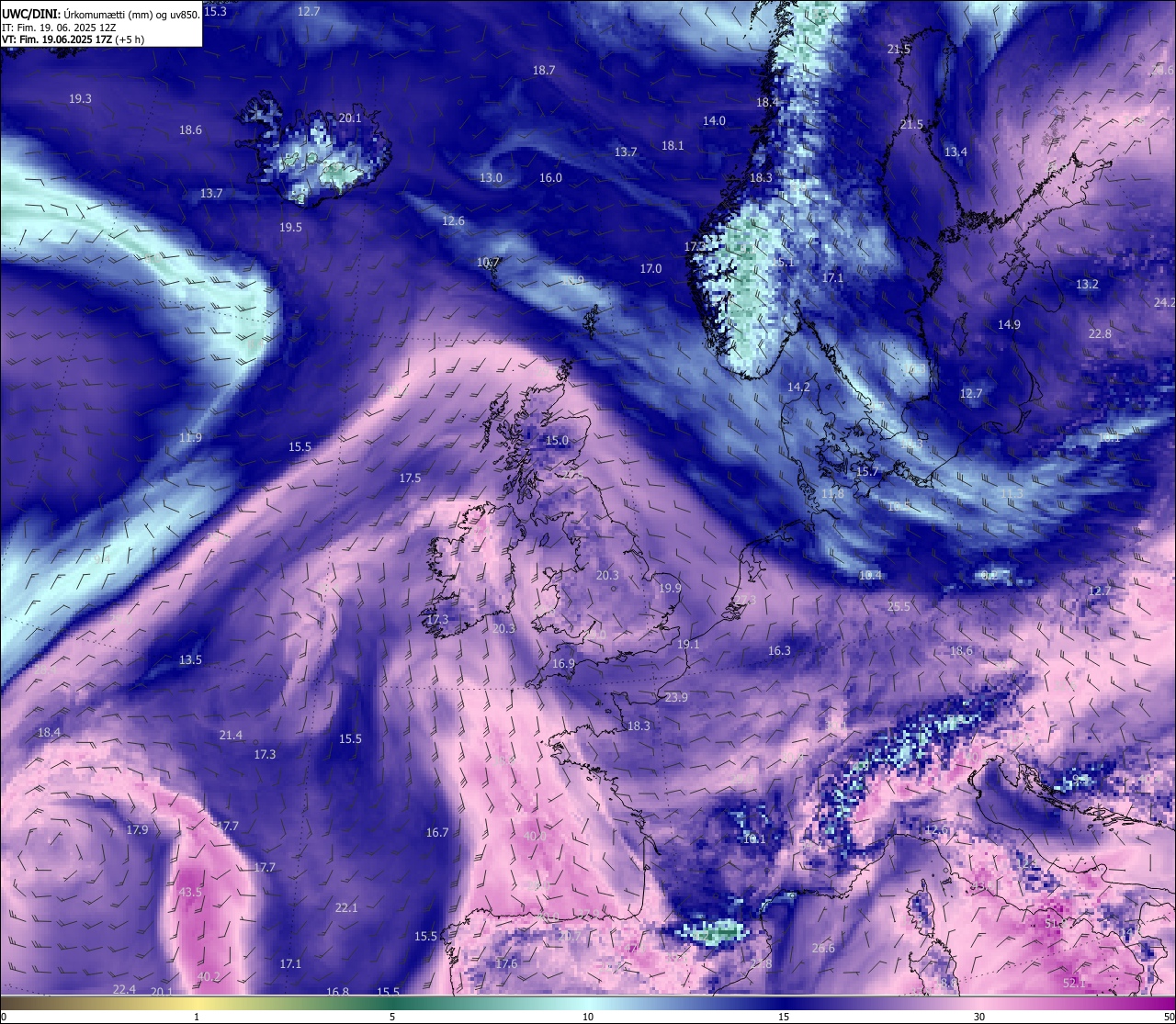
Task: Click the 50 tick on the color scale
Action: (x=1169, y=1017)
